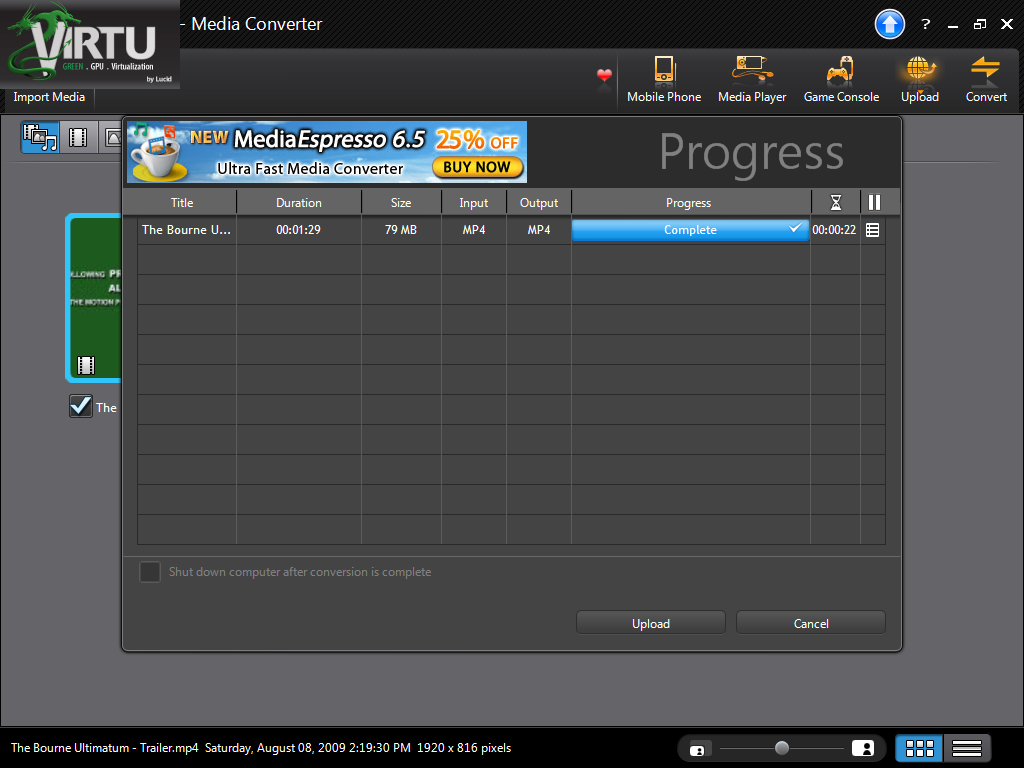Click BUY NOW in MediaEspresso banner
The height and width of the screenshot is (768, 1024).
point(477,167)
